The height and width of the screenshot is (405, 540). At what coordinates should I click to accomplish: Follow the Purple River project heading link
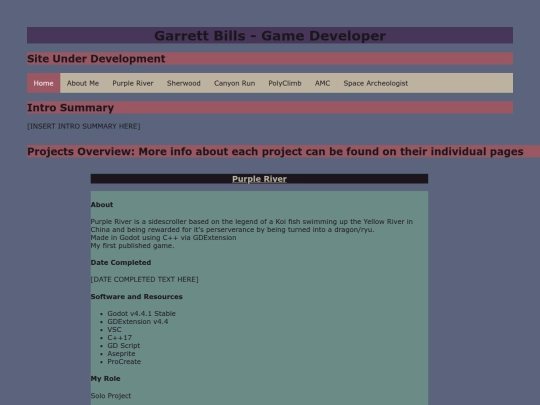click(x=259, y=179)
